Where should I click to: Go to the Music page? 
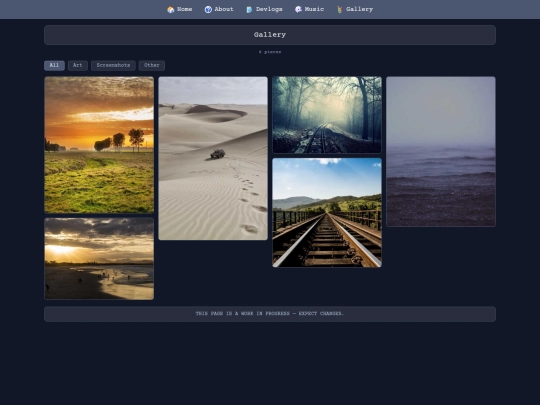coord(310,9)
